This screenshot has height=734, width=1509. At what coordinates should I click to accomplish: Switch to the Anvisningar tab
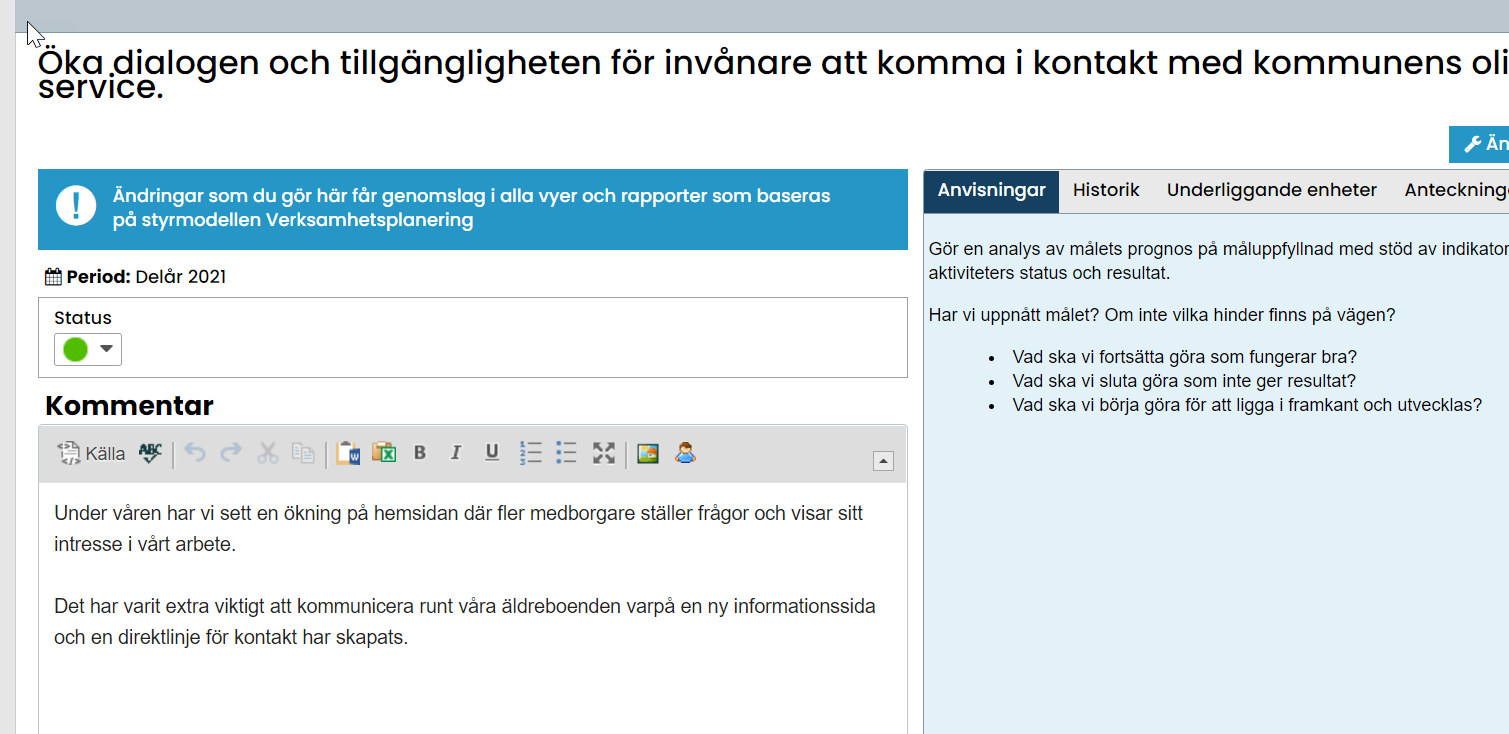click(x=991, y=191)
